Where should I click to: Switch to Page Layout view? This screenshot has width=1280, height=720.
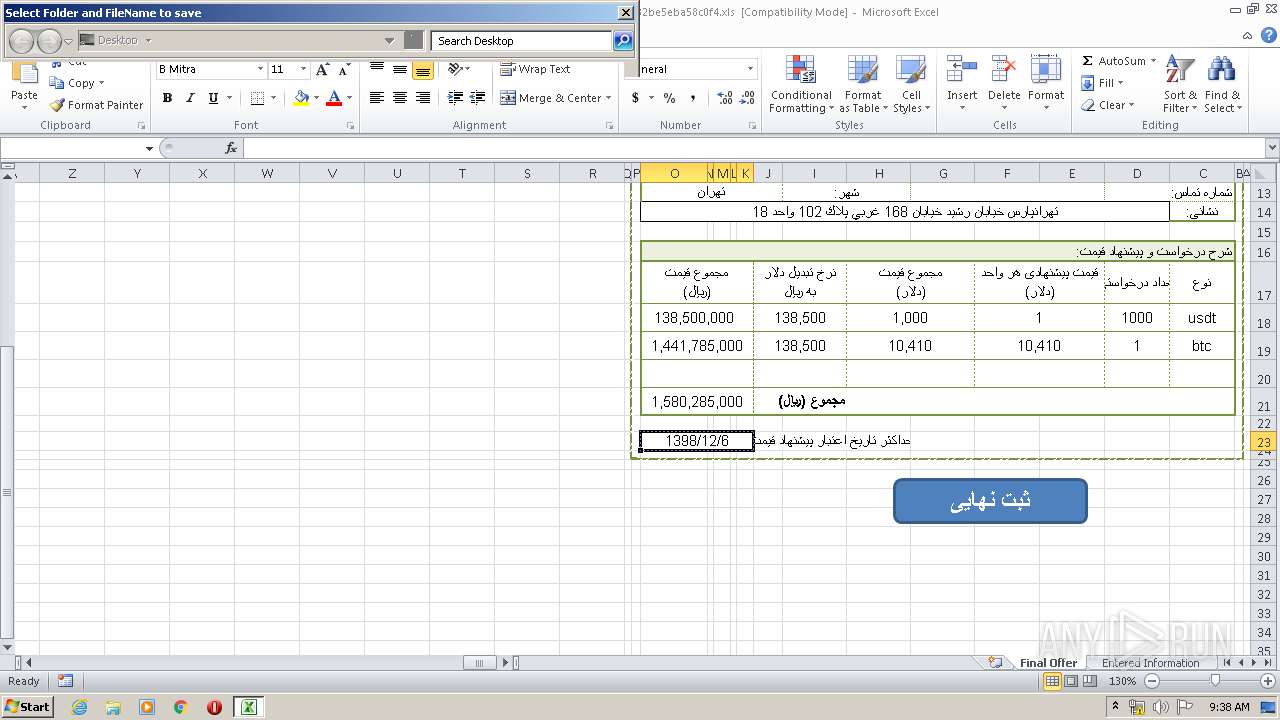click(x=1072, y=681)
